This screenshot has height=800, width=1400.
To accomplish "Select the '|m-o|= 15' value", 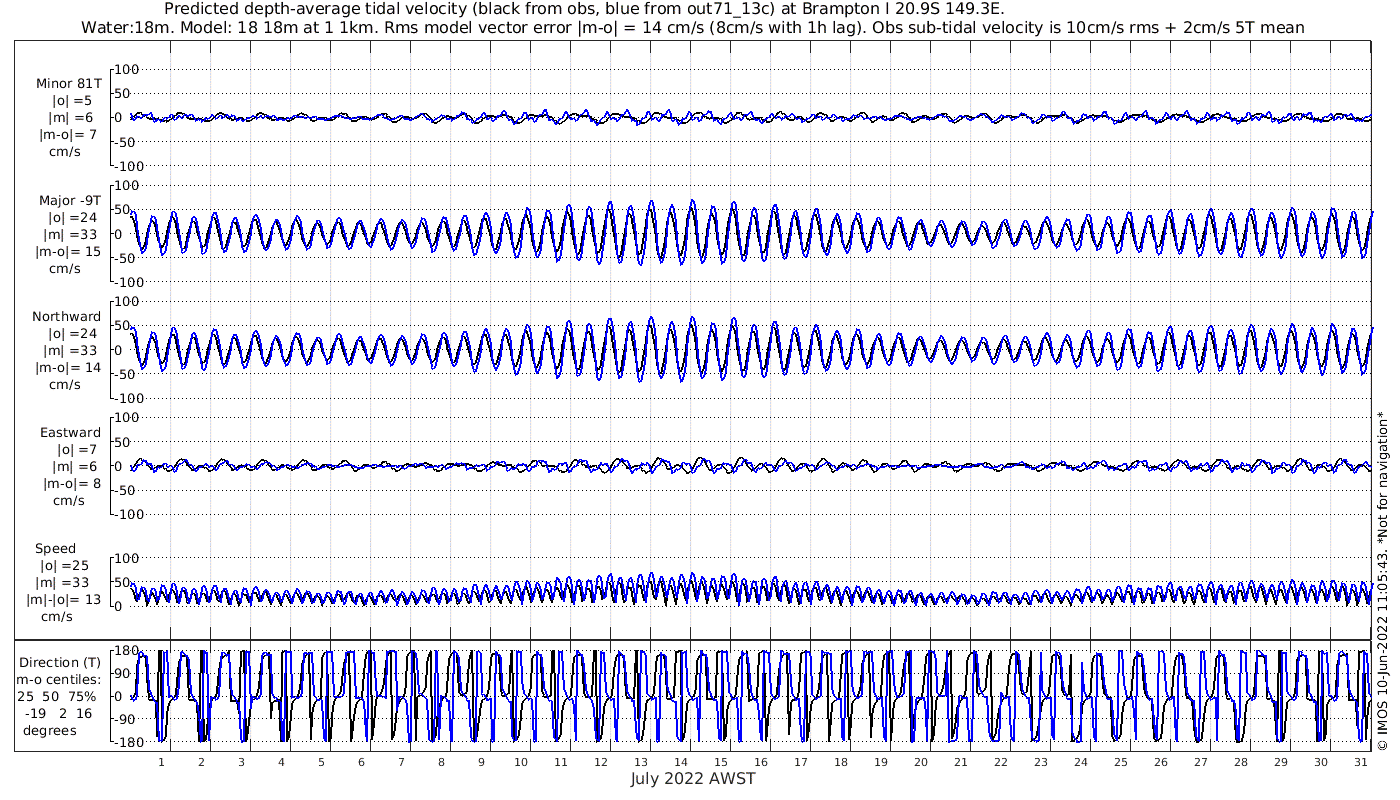I will [x=67, y=252].
